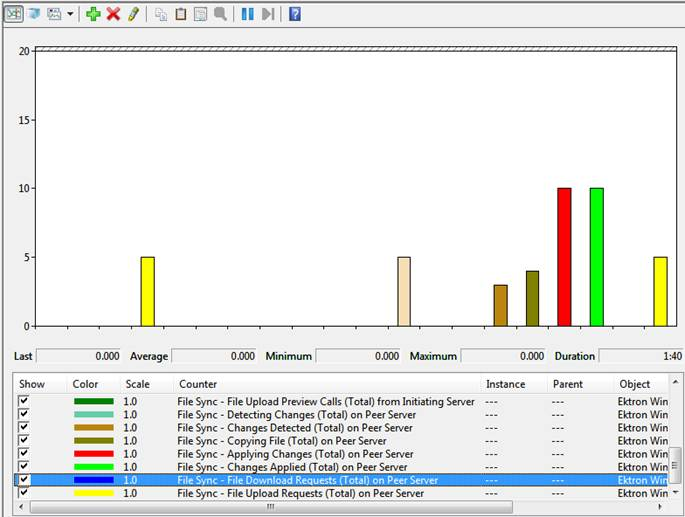This screenshot has height=517, width=685.
Task: Click the Highlight pencil icon
Action: pyautogui.click(x=133, y=14)
